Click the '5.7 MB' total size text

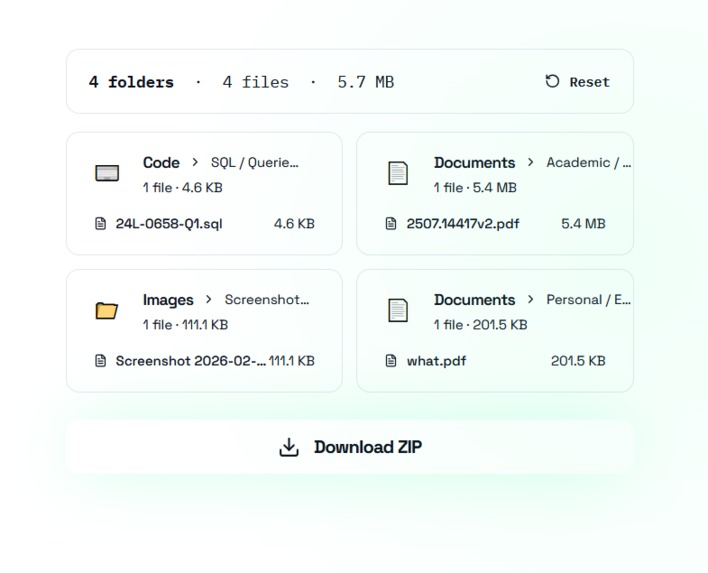[366, 82]
